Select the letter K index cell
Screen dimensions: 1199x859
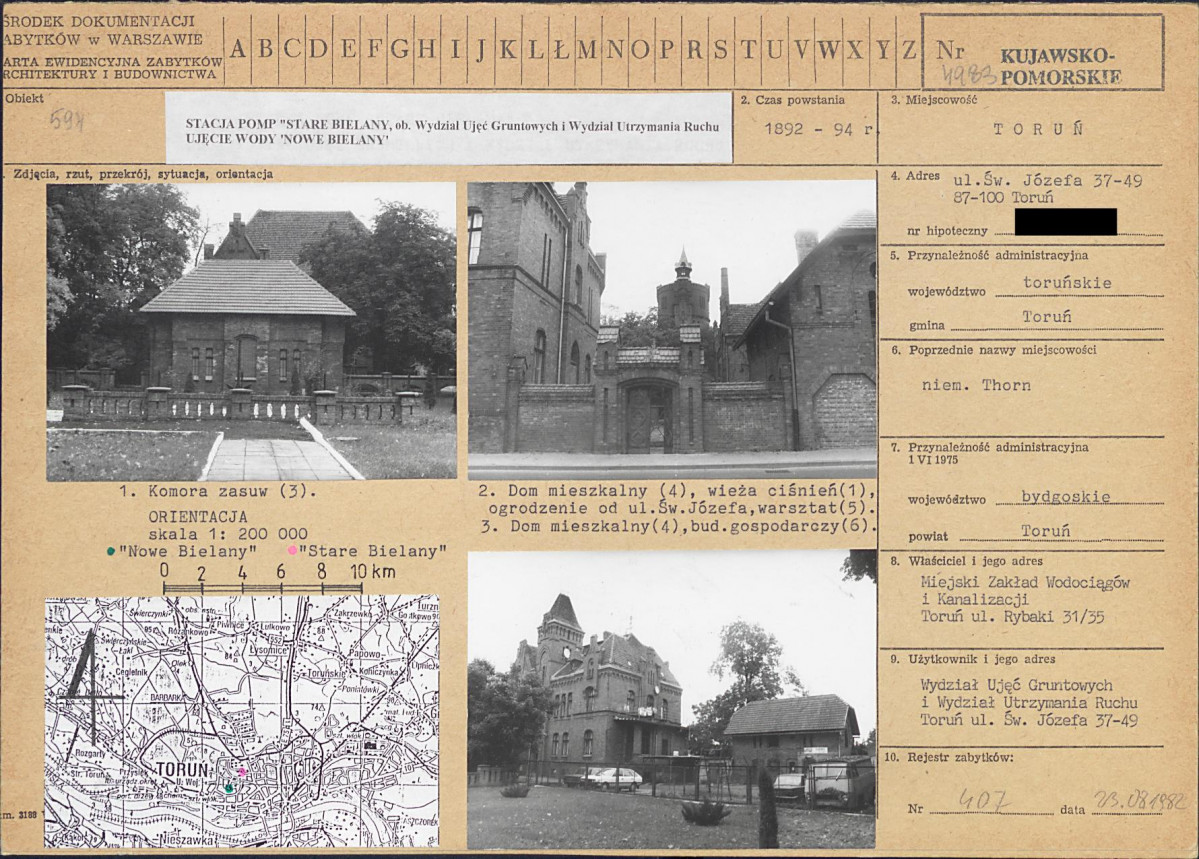[x=508, y=50]
